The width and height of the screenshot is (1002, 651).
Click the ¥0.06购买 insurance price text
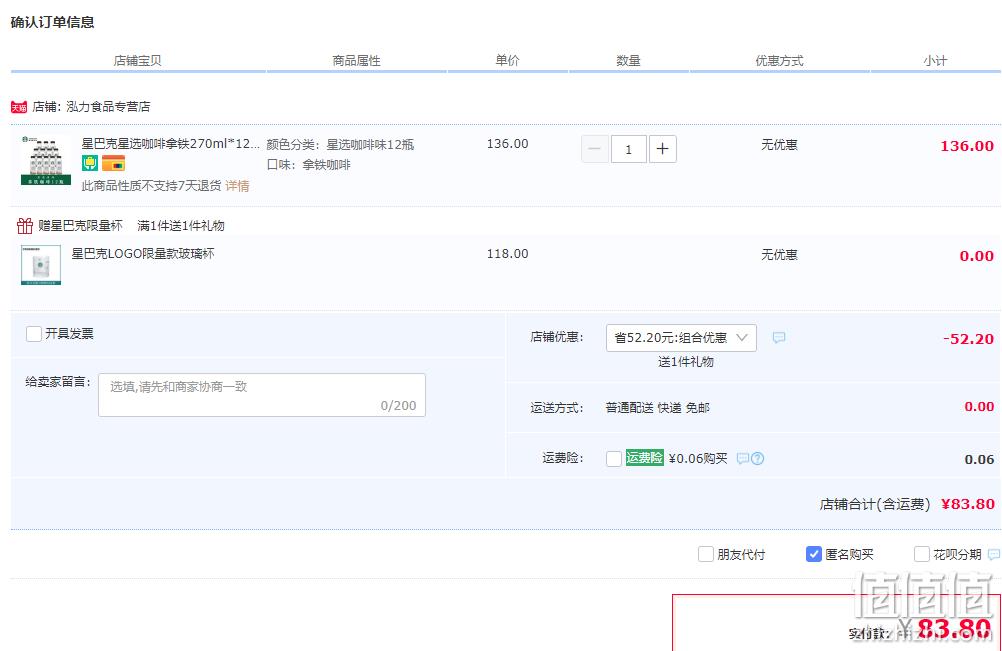(698, 458)
